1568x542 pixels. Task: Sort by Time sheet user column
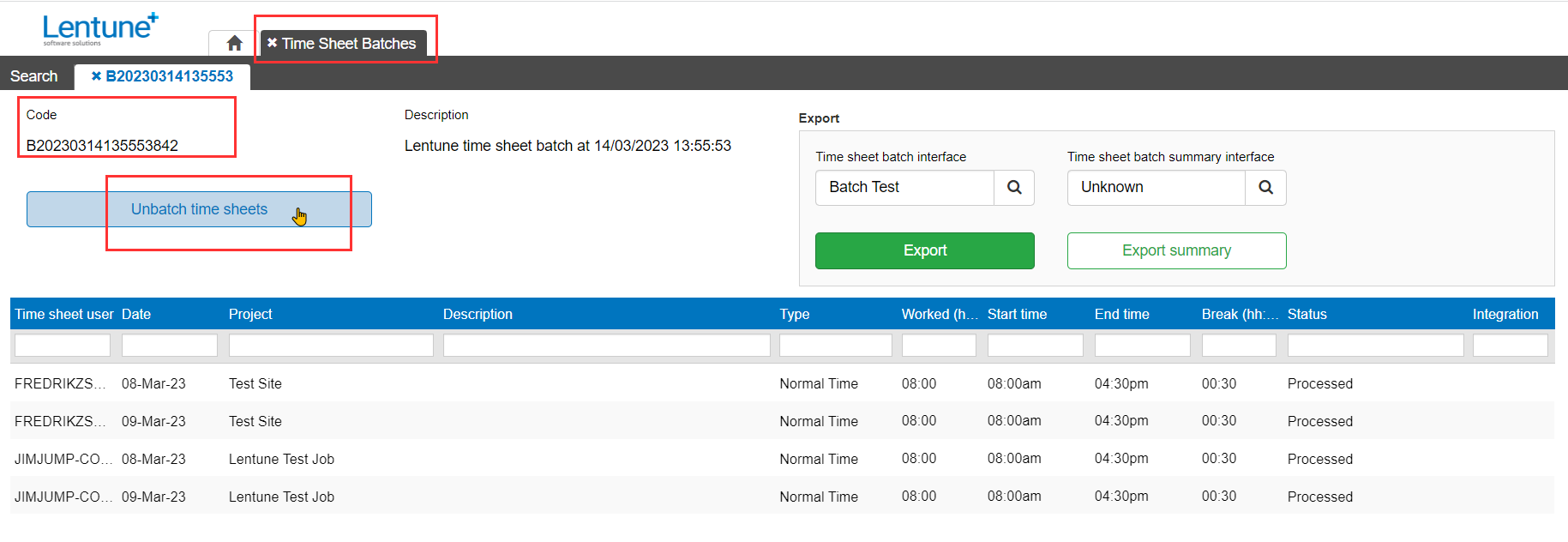(x=63, y=314)
